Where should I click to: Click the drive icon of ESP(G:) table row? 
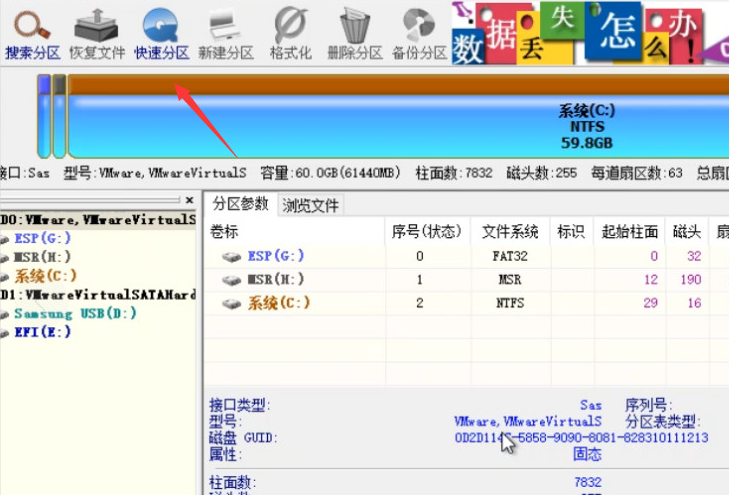(231, 257)
